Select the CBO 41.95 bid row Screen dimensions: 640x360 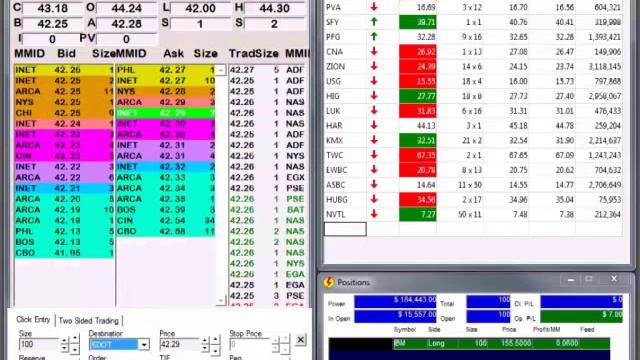pos(64,253)
